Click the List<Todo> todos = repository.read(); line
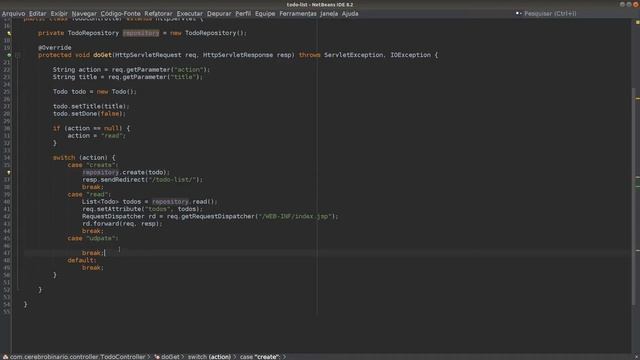This screenshot has width=640, height=360. (x=149, y=202)
